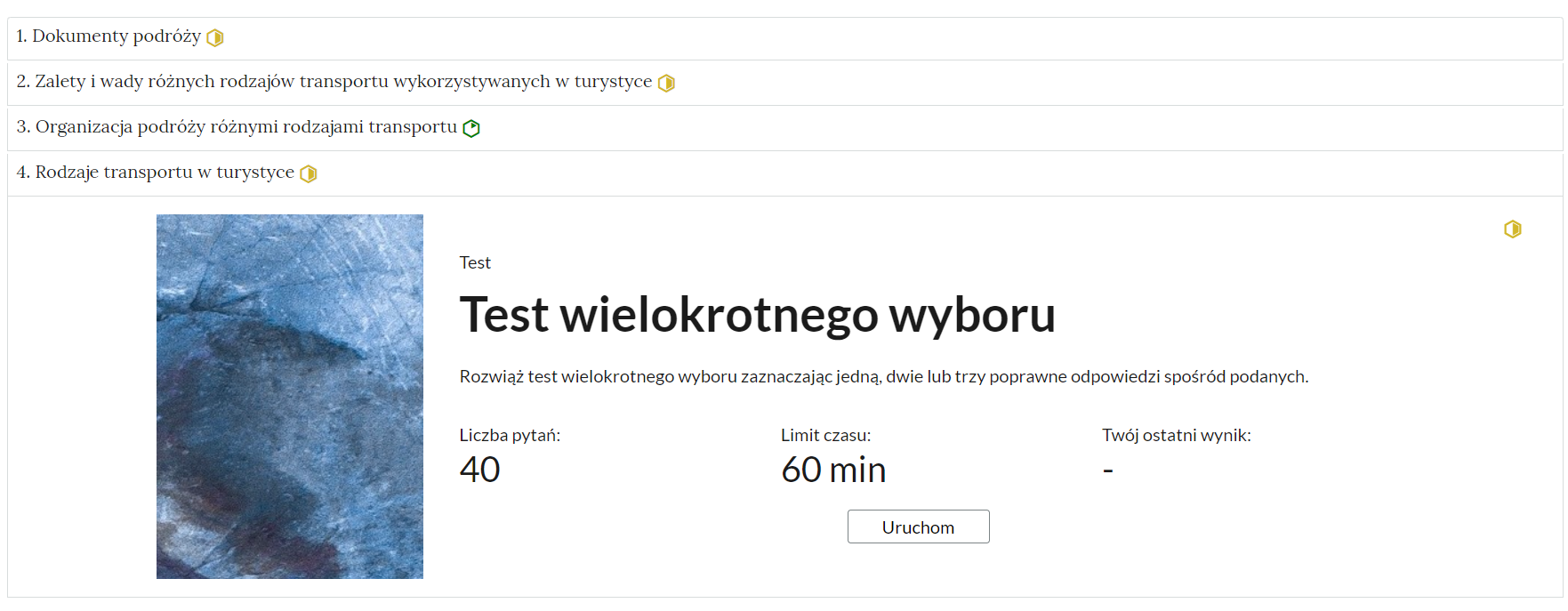Click the 'Liczba pytań:' label
Screen dimensions: 1568x611
click(510, 435)
